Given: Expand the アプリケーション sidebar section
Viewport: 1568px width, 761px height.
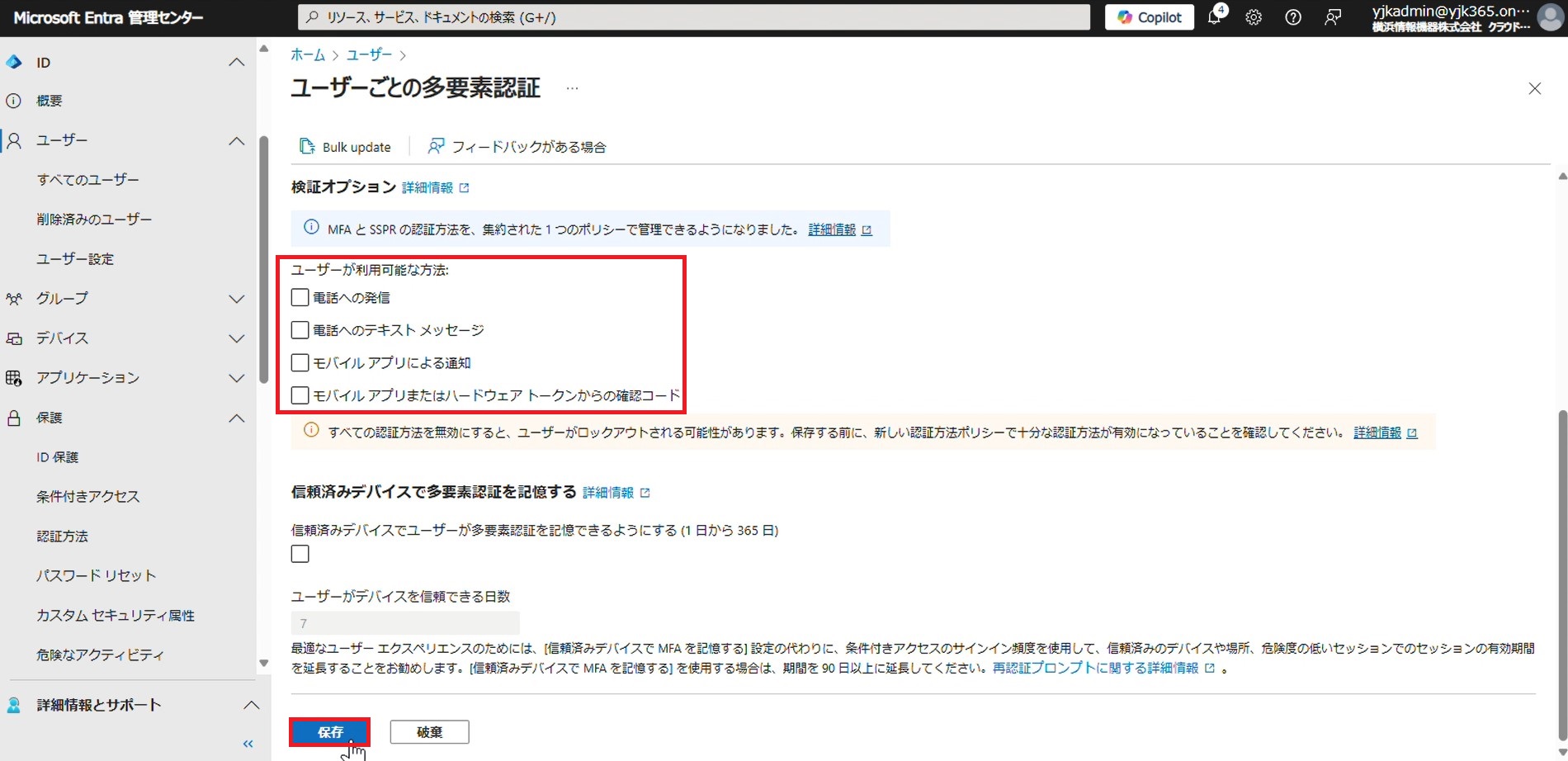Looking at the screenshot, I should tap(236, 378).
